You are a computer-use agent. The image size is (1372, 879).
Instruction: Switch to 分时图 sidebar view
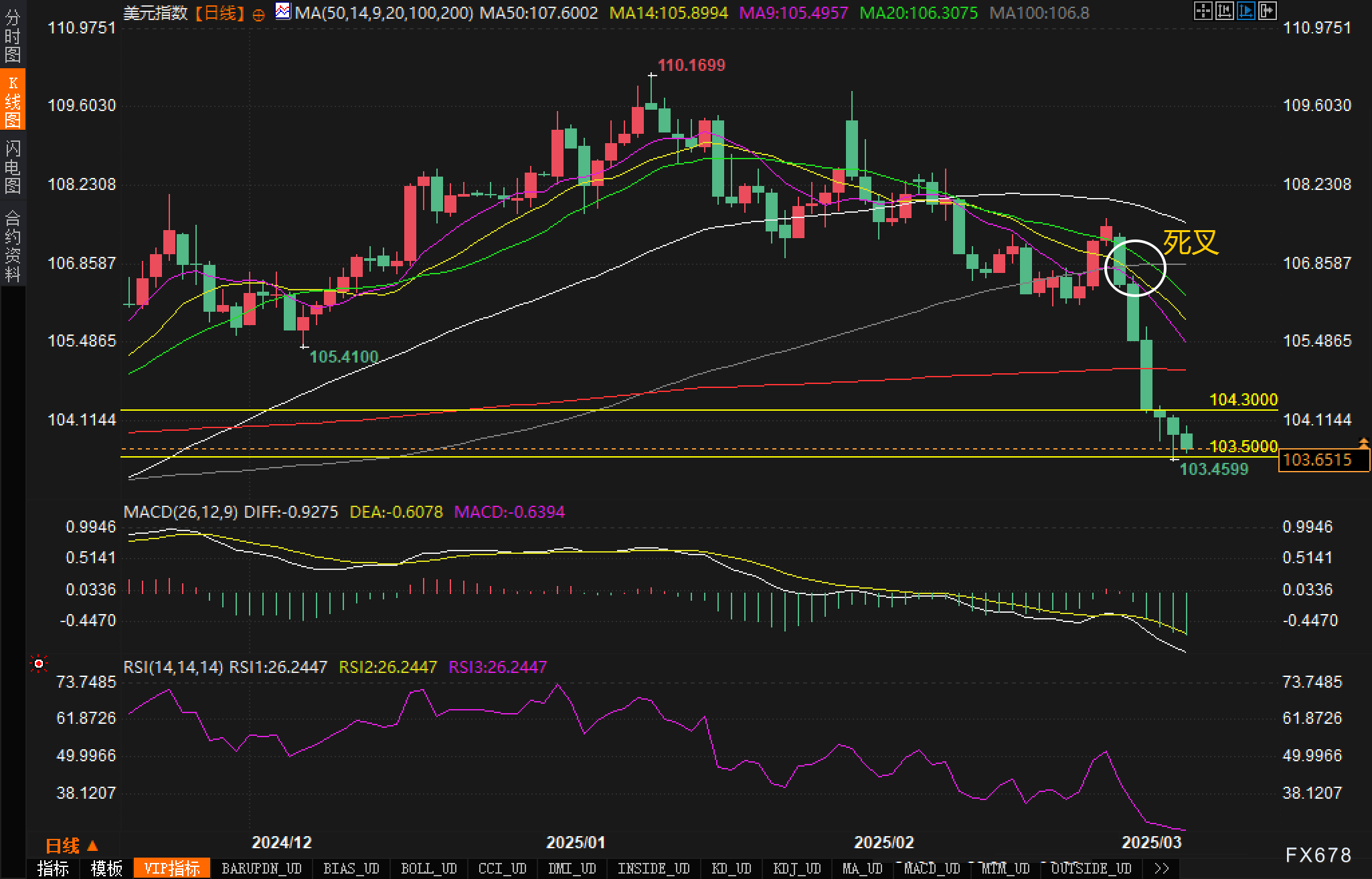tap(12, 36)
